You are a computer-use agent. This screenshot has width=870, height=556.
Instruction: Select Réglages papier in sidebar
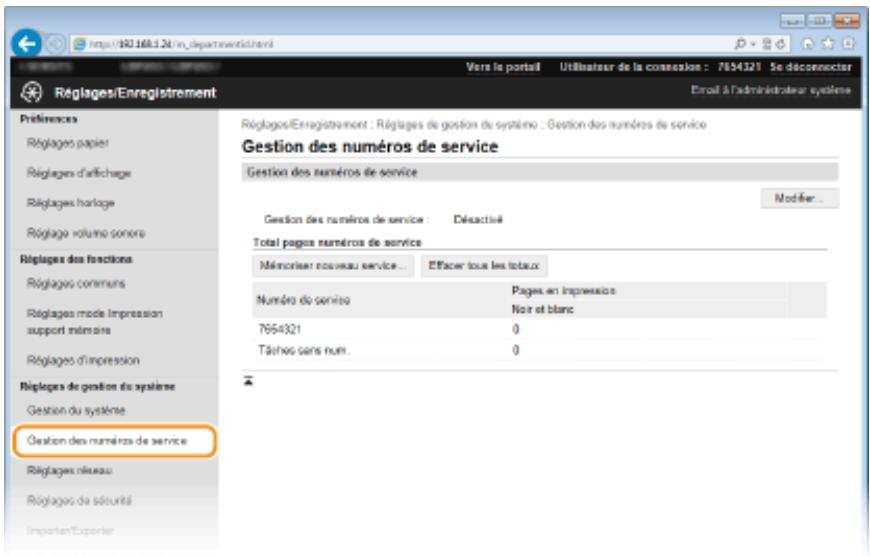coord(68,143)
